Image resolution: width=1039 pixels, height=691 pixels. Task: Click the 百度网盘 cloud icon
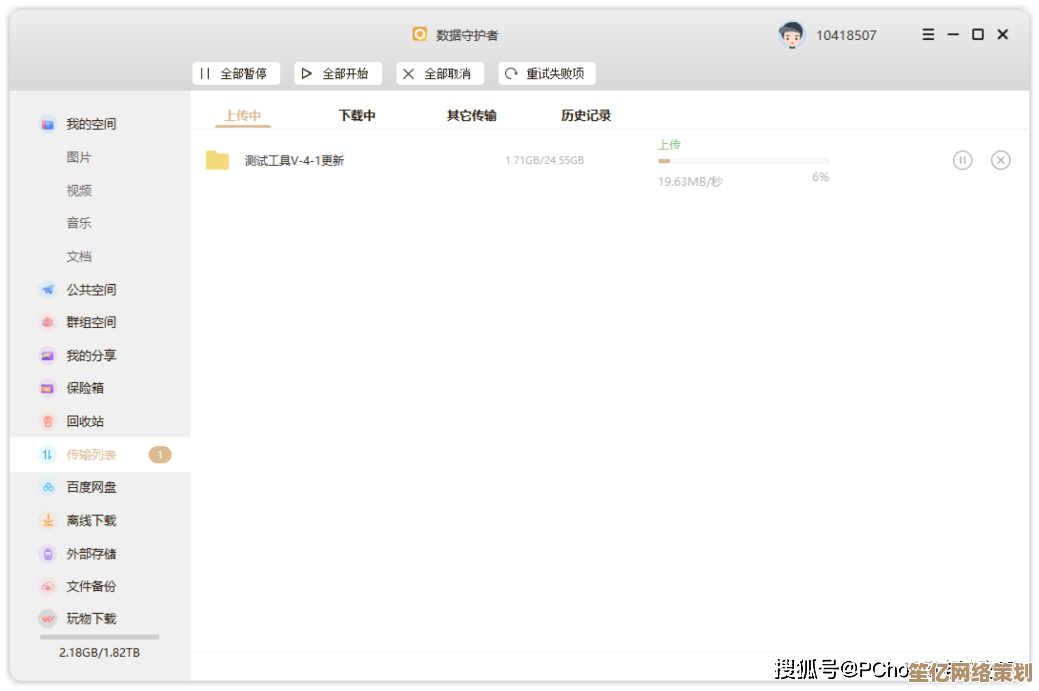click(x=47, y=488)
